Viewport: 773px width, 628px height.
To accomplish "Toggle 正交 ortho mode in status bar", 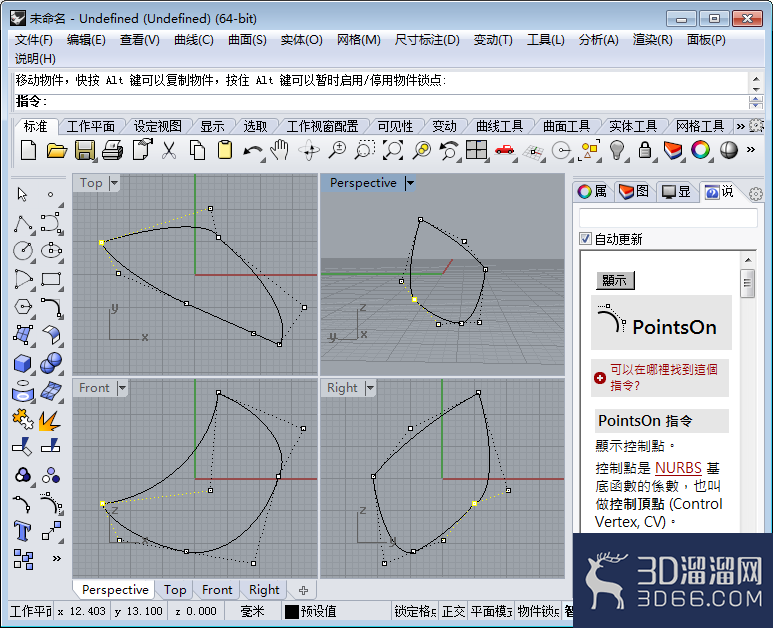I will [453, 612].
